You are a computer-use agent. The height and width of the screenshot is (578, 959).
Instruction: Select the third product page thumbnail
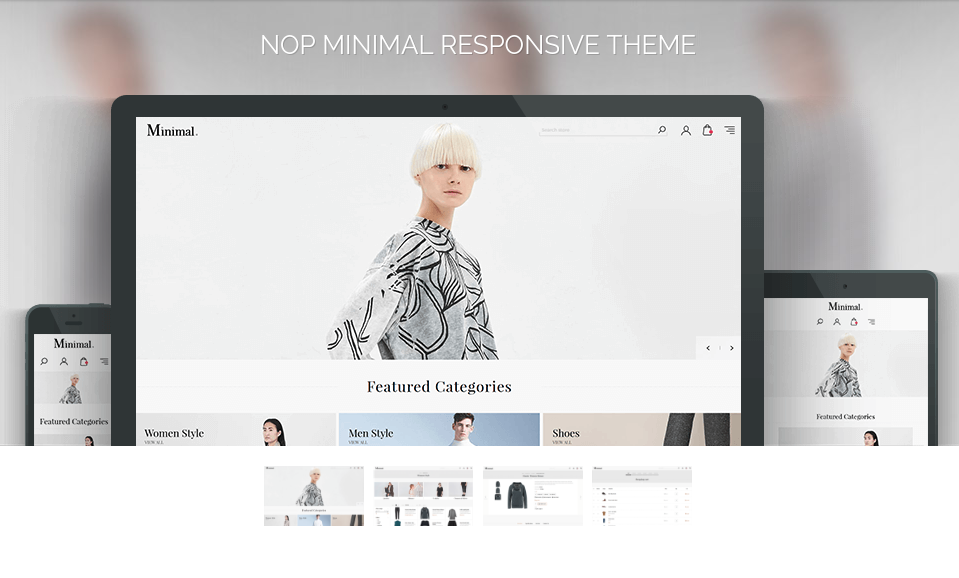coord(533,496)
